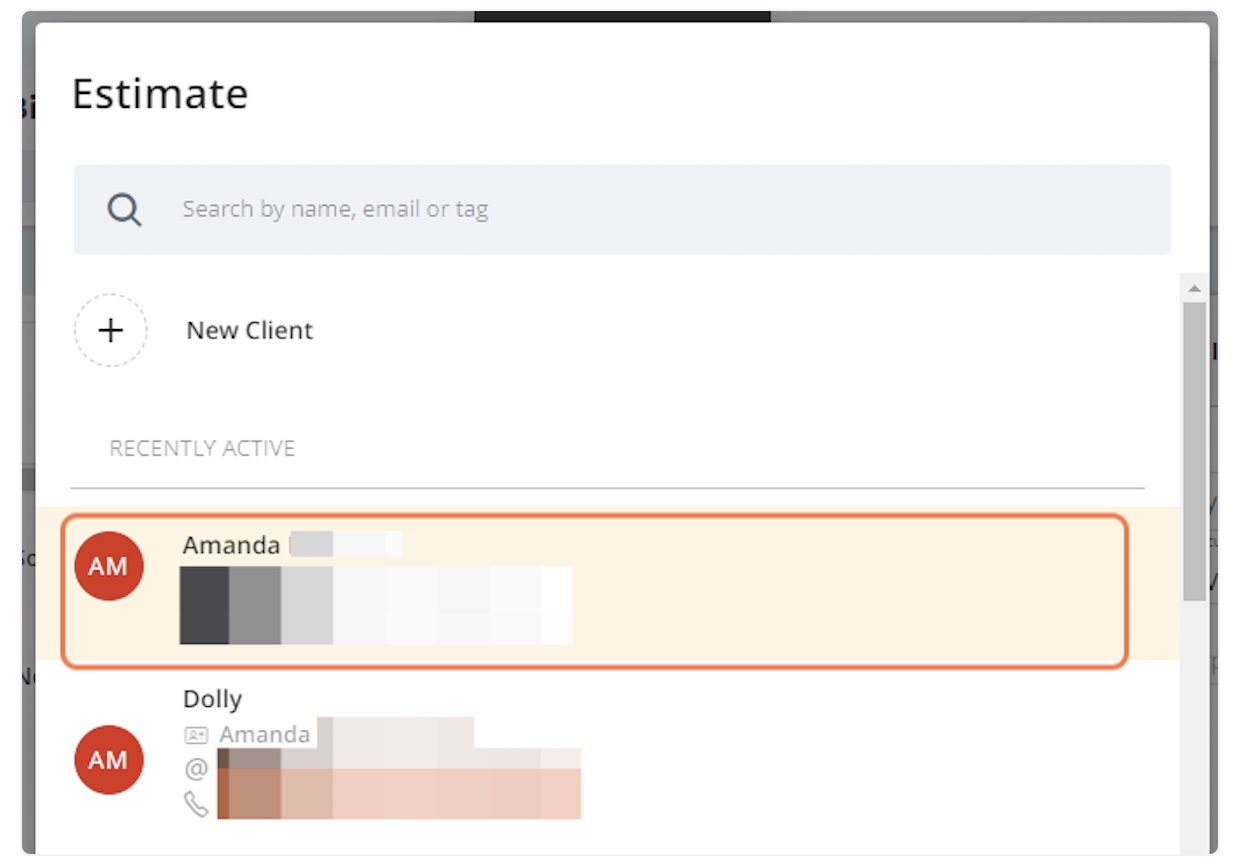1254x866 pixels.
Task: Click the @ email icon under Dolly
Action: point(196,769)
